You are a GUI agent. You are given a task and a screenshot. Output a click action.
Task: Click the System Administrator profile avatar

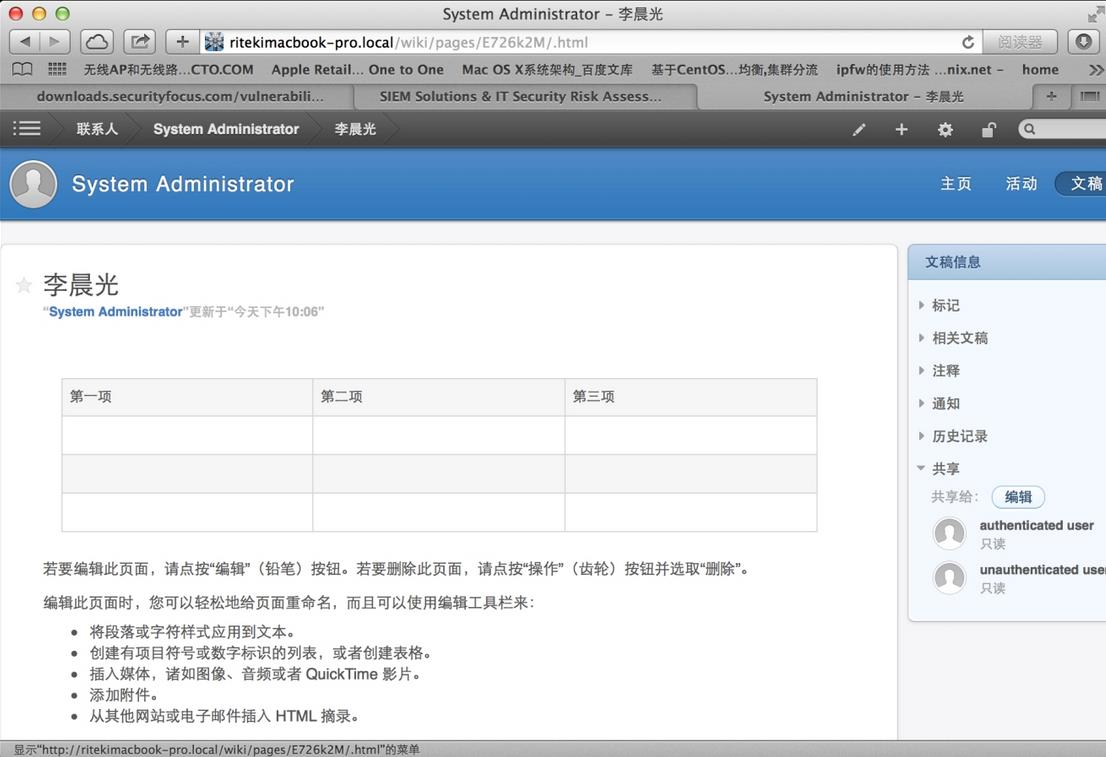(33, 184)
